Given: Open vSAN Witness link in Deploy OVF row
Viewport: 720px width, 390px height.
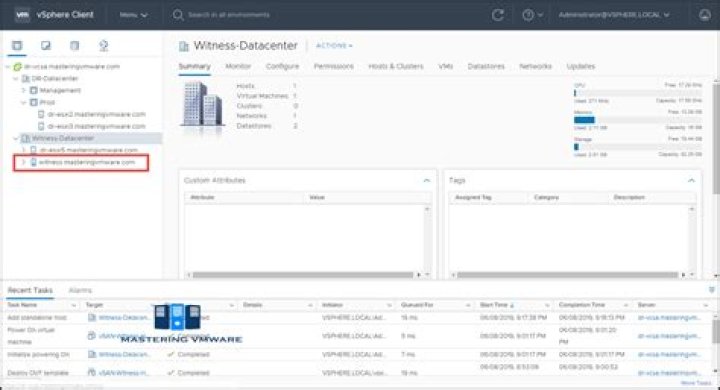Looking at the screenshot, I should 124,373.
